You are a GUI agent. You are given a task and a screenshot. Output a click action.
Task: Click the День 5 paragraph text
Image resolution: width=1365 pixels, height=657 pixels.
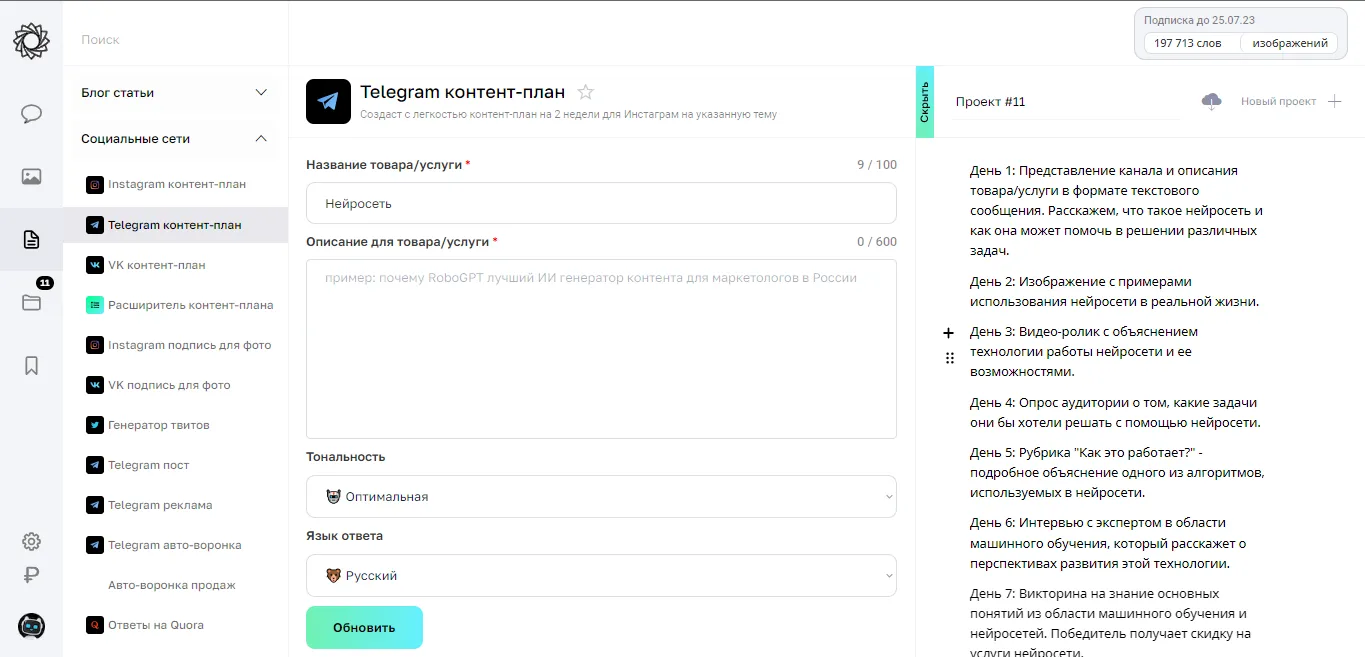[x=1118, y=472]
